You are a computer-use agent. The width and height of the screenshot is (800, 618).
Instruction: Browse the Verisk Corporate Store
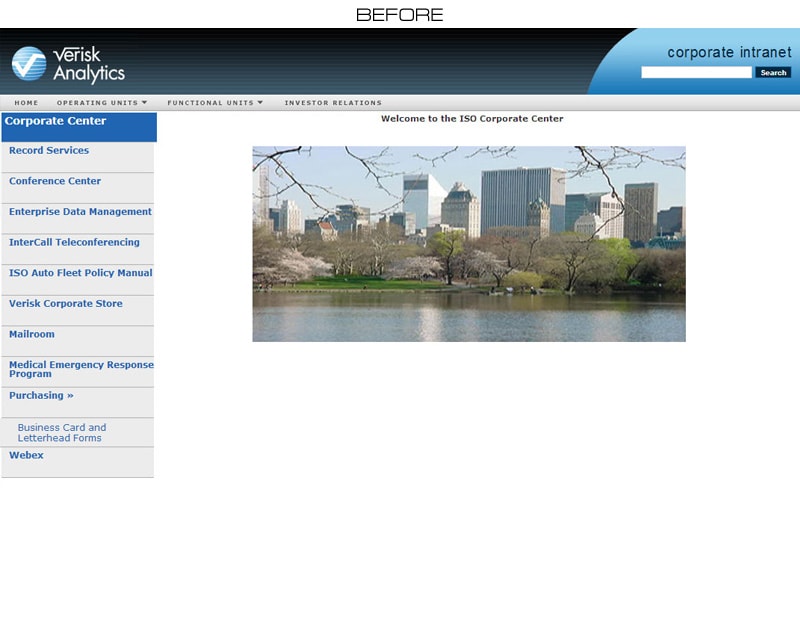point(65,303)
